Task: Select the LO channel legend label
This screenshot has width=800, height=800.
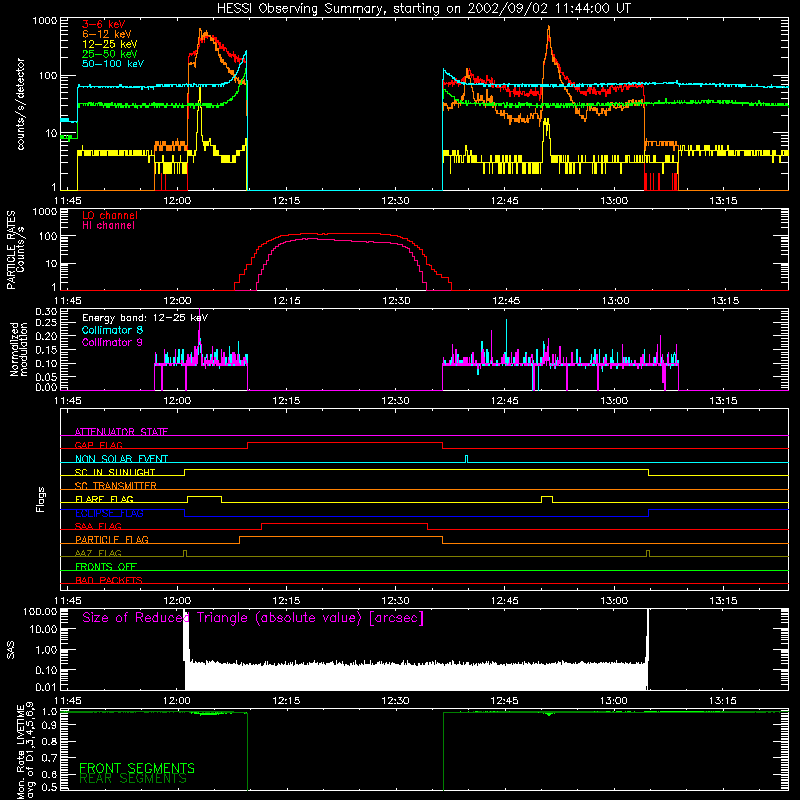Action: [109, 215]
